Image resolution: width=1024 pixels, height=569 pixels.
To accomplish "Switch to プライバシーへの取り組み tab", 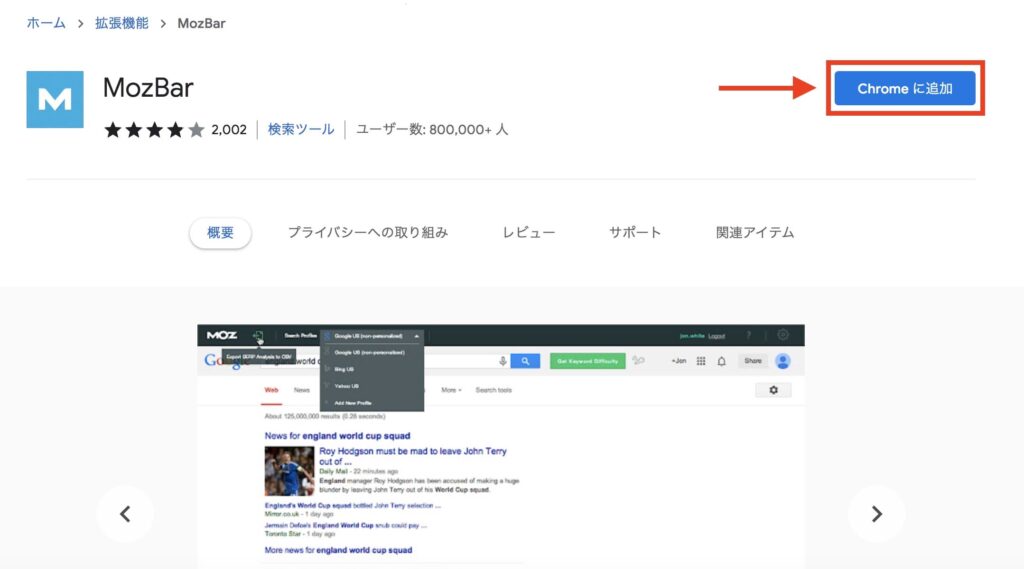I will tap(368, 233).
